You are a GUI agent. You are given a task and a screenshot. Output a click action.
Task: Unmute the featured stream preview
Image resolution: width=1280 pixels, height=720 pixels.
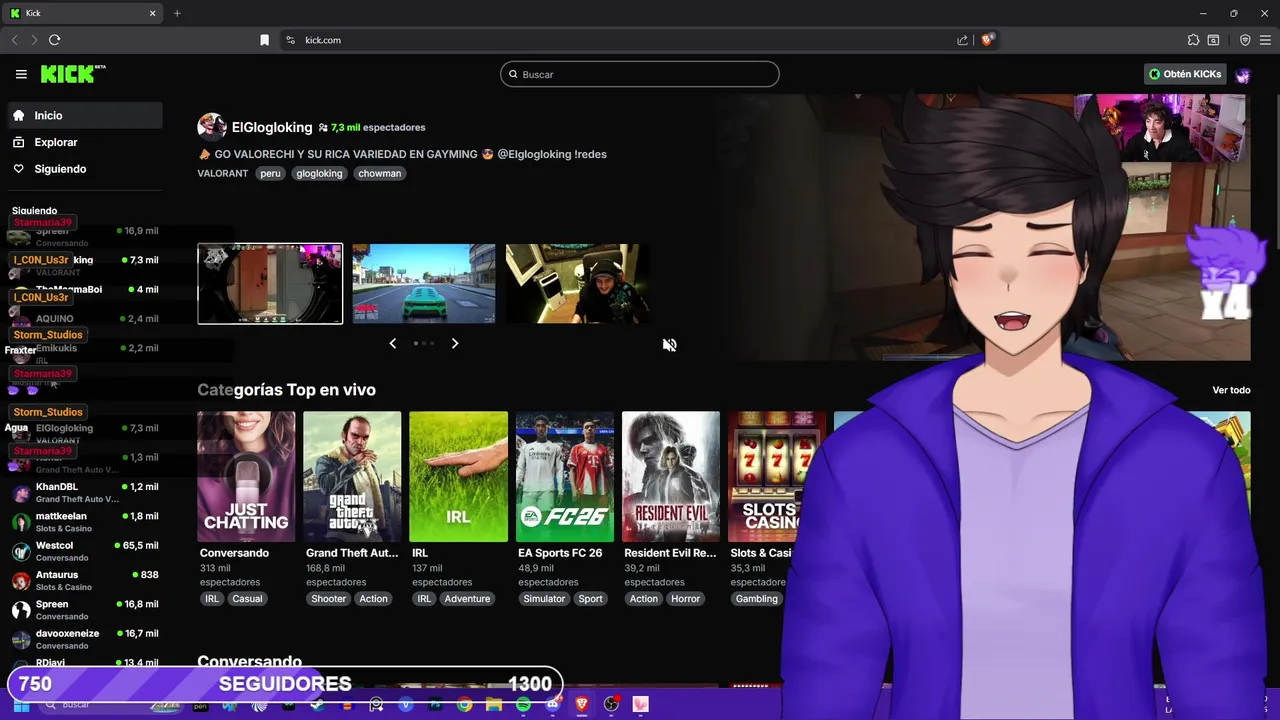669,345
